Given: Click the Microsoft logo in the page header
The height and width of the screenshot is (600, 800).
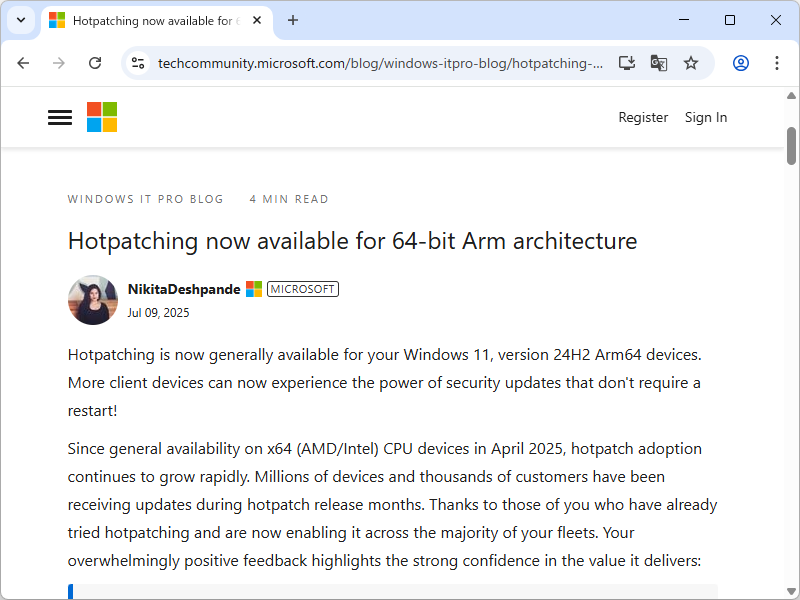Looking at the screenshot, I should click(x=101, y=117).
